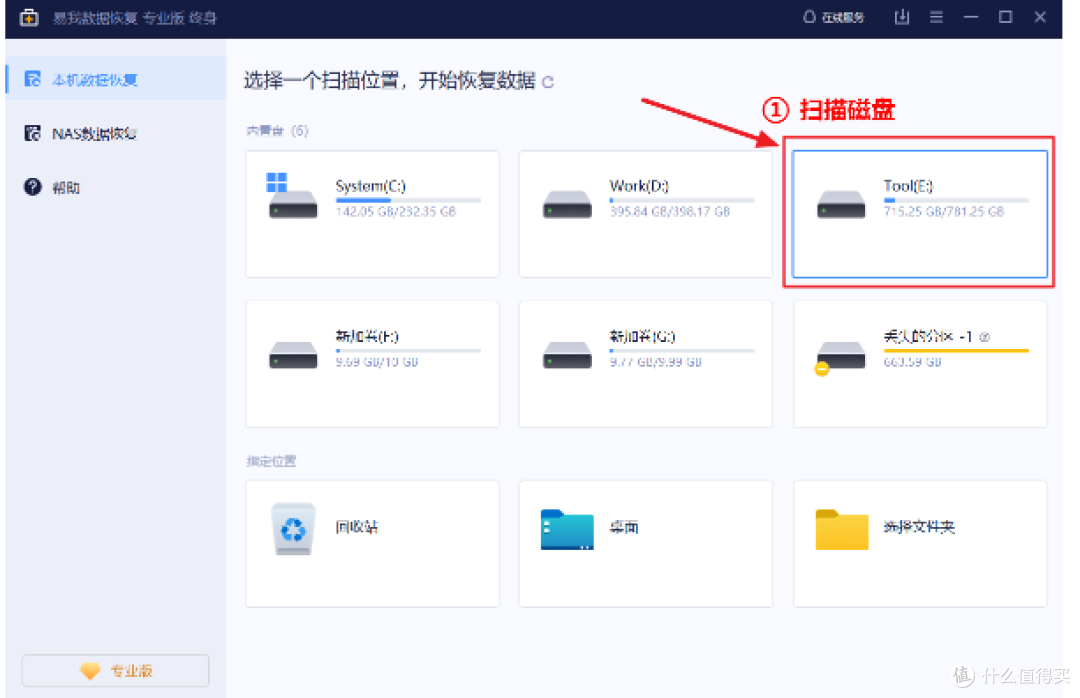The image size is (1080, 698).
Task: Click the yellow folder icon
Action: point(841,529)
